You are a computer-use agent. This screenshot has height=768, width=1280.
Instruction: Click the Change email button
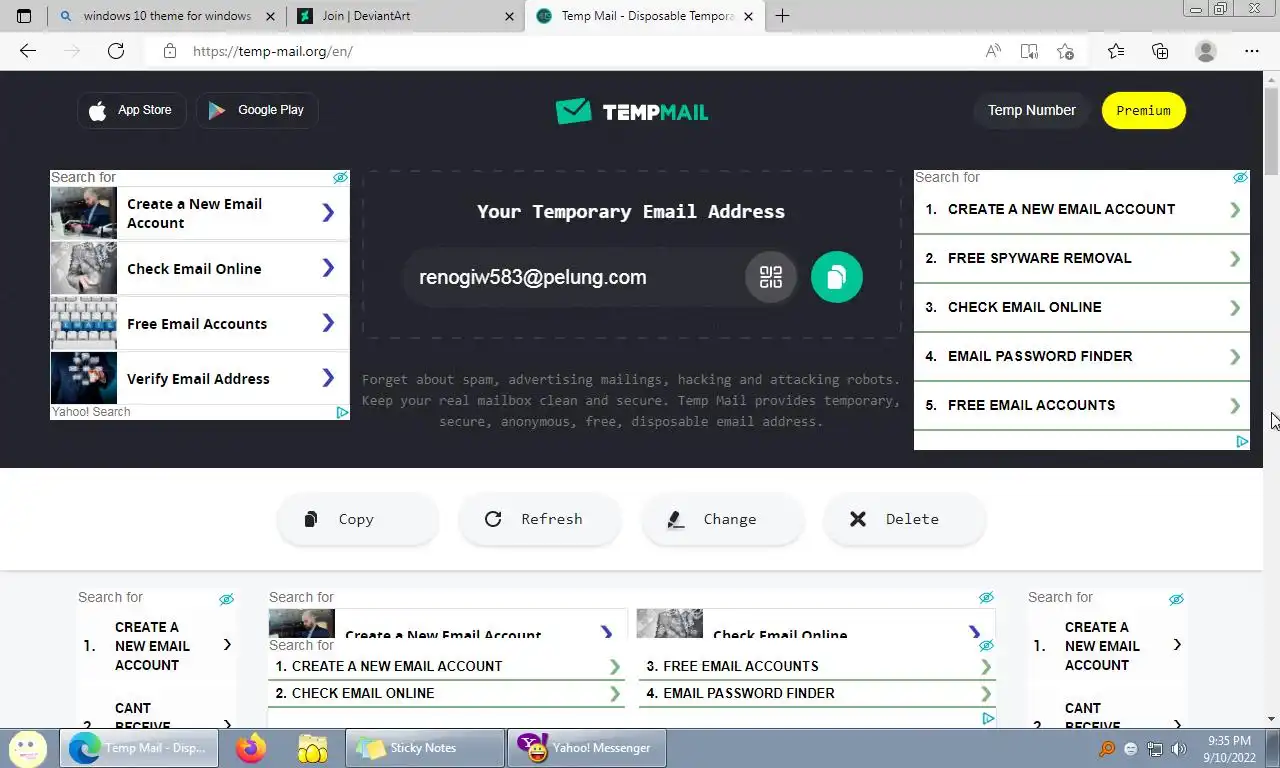click(722, 519)
